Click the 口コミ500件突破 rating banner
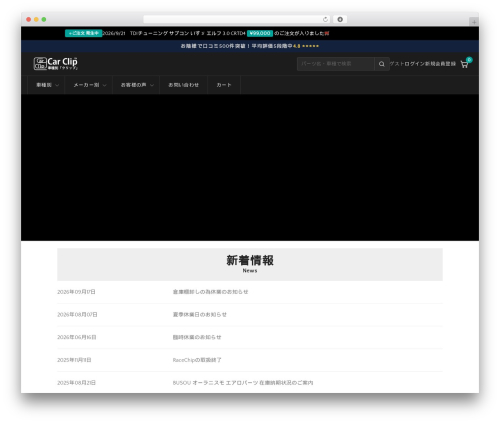 click(250, 46)
